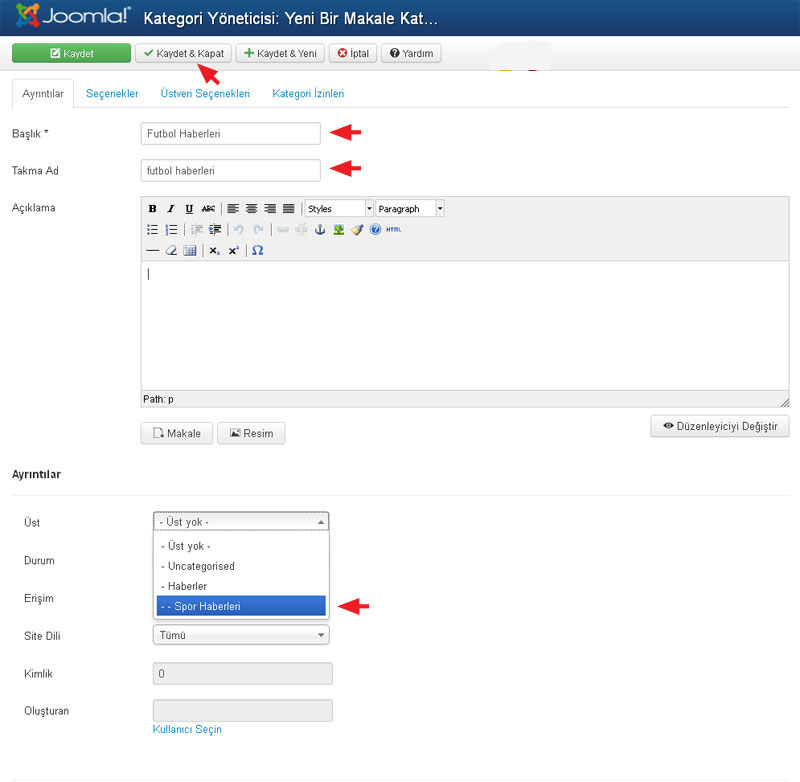This screenshot has width=800, height=782.
Task: Click Kaydet & Kapat button
Action: click(183, 53)
